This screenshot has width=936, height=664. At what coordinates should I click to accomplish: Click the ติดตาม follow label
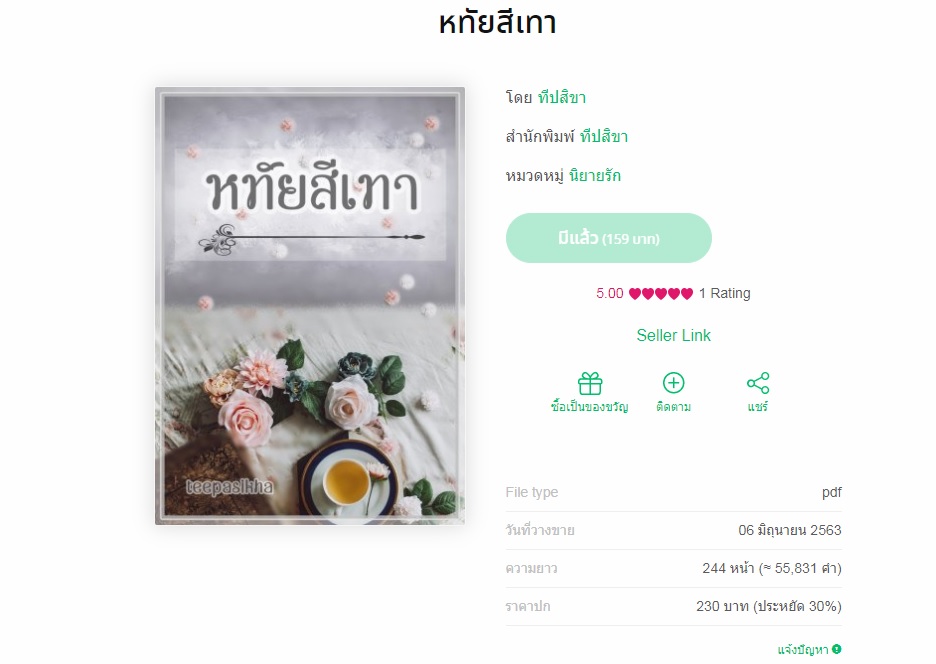click(673, 407)
